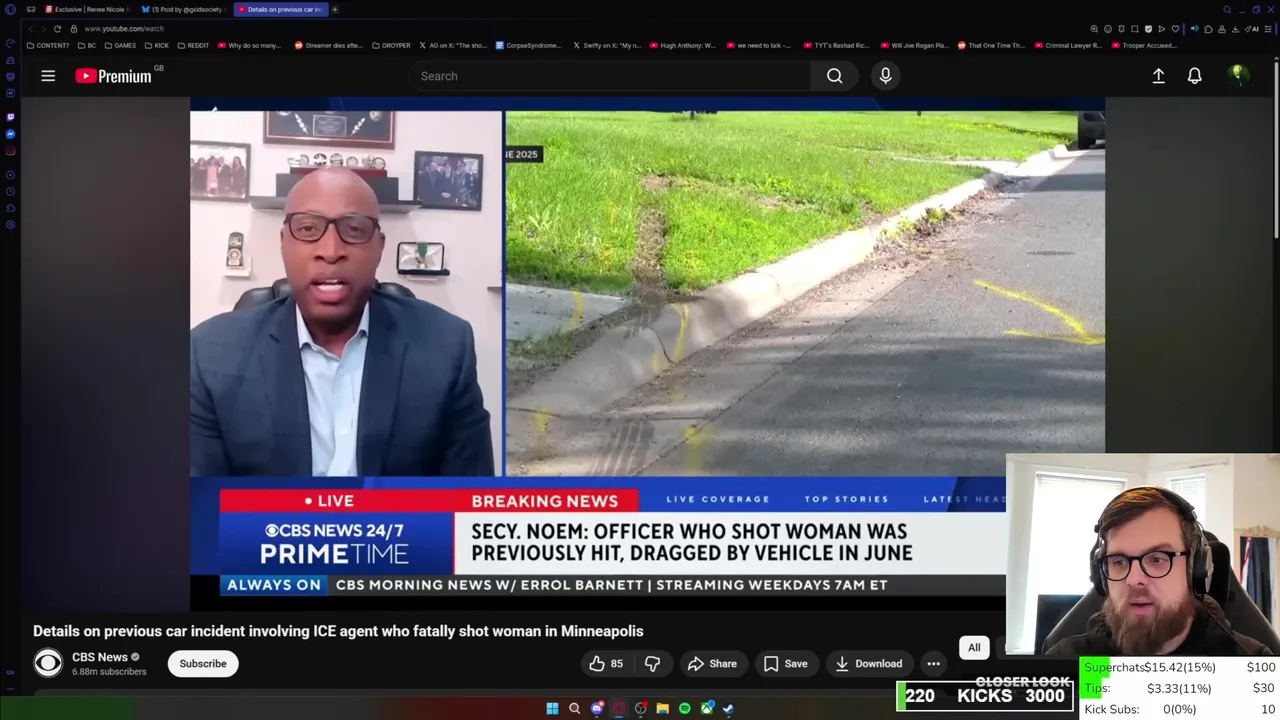Open the Will Joe Rogan bookmark
This screenshot has height=720, width=1280.
coord(914,45)
